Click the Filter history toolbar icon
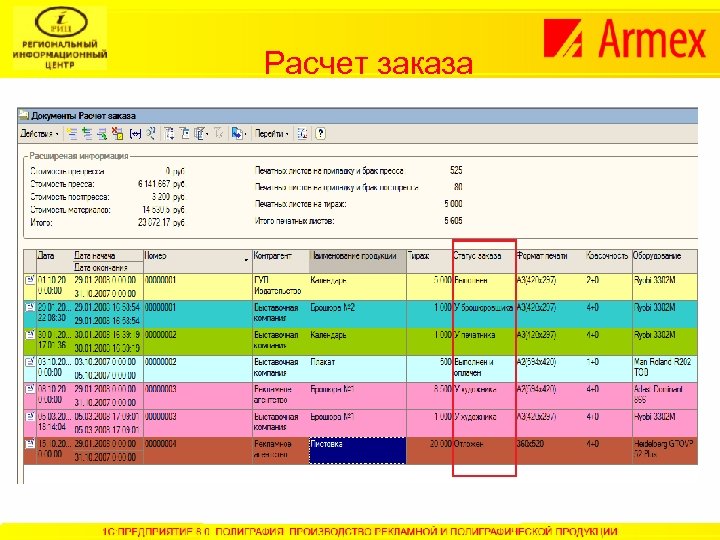 (x=199, y=134)
